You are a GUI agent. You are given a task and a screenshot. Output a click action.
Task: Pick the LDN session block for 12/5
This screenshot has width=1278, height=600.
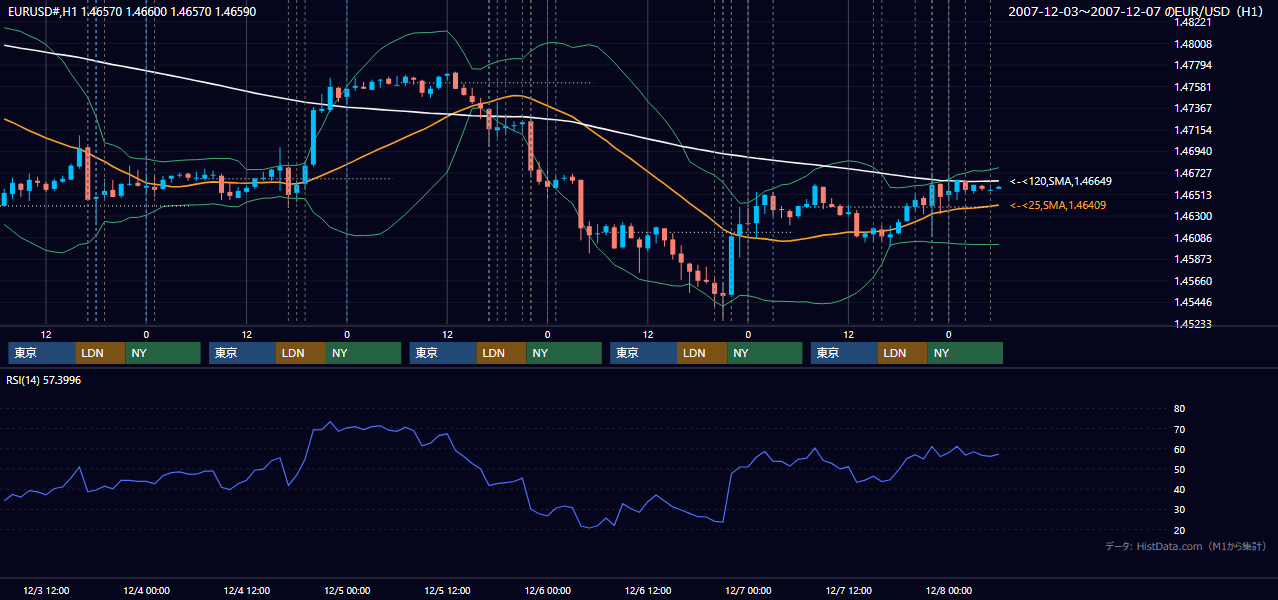coord(502,353)
